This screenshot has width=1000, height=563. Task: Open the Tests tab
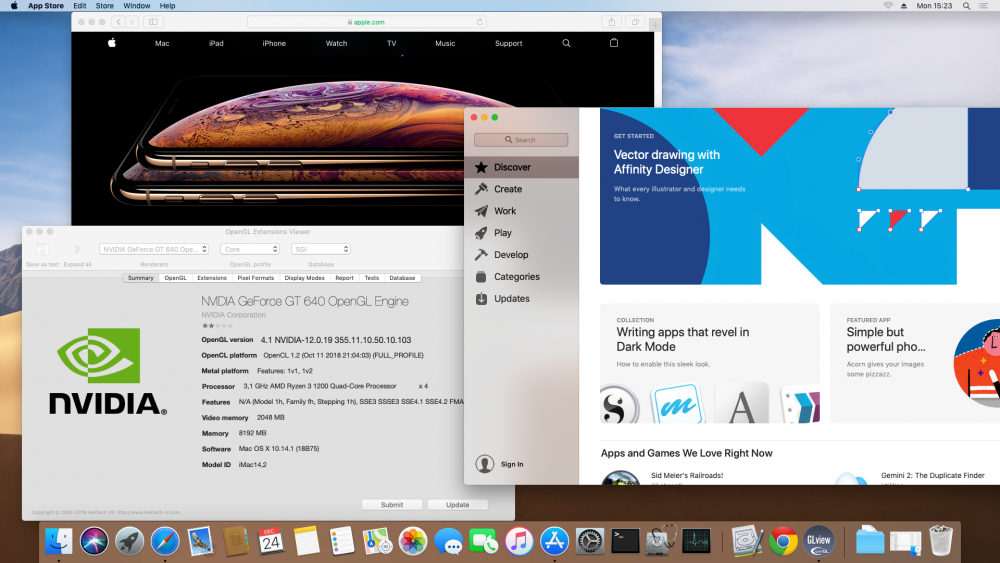point(372,278)
